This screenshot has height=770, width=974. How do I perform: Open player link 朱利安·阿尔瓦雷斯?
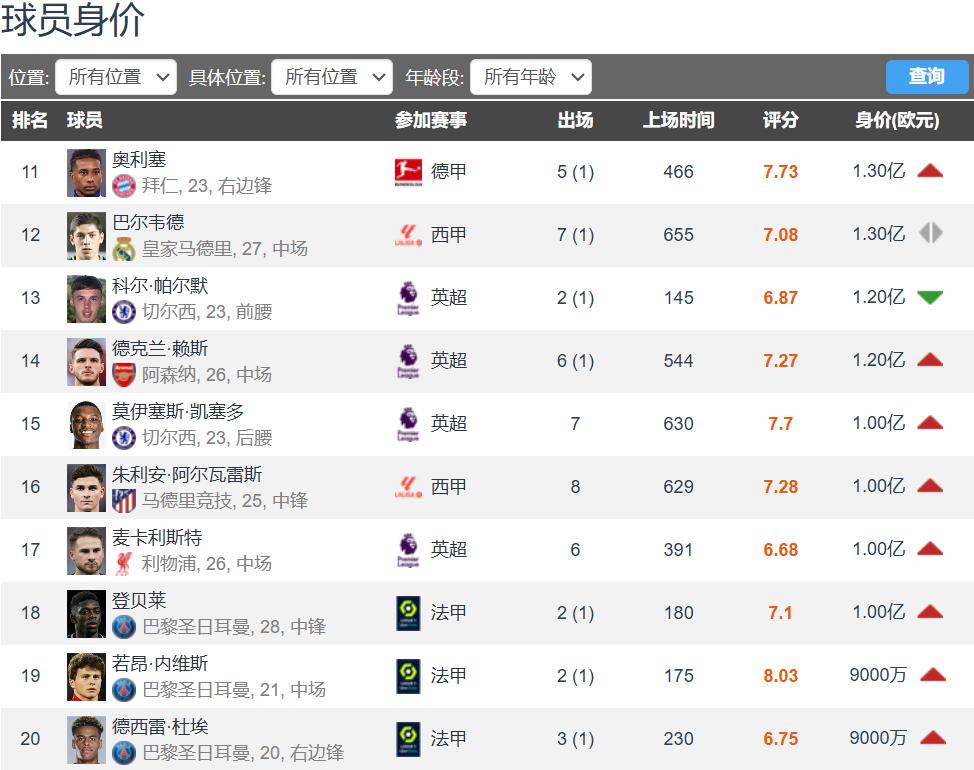187,474
